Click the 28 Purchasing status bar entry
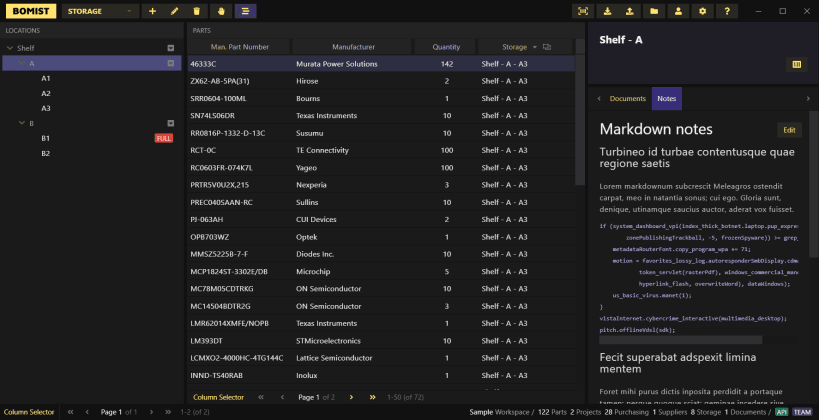Viewport: 819px width, 420px height. (626, 412)
